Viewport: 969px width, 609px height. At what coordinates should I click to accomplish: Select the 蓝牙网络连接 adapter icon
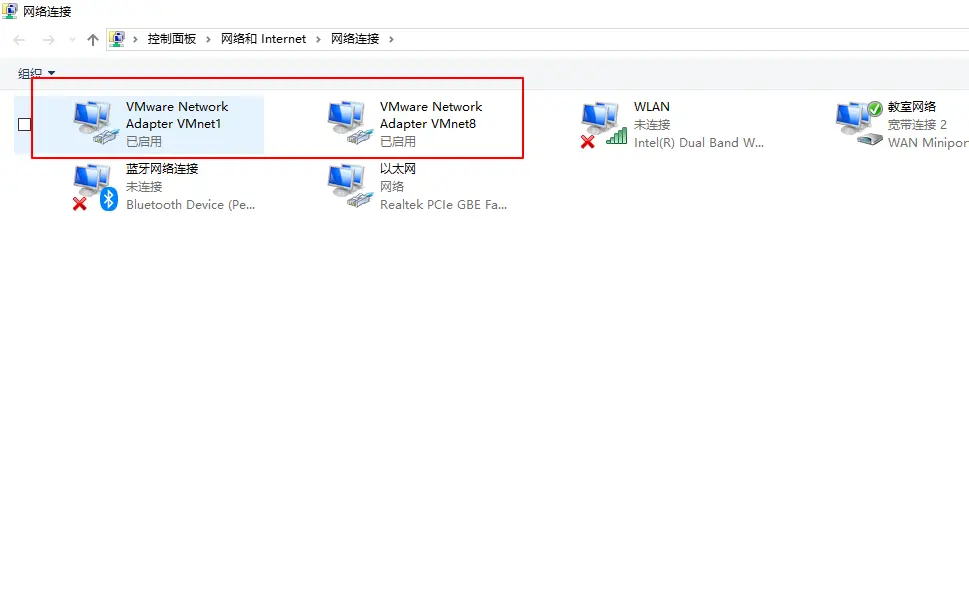coord(95,187)
